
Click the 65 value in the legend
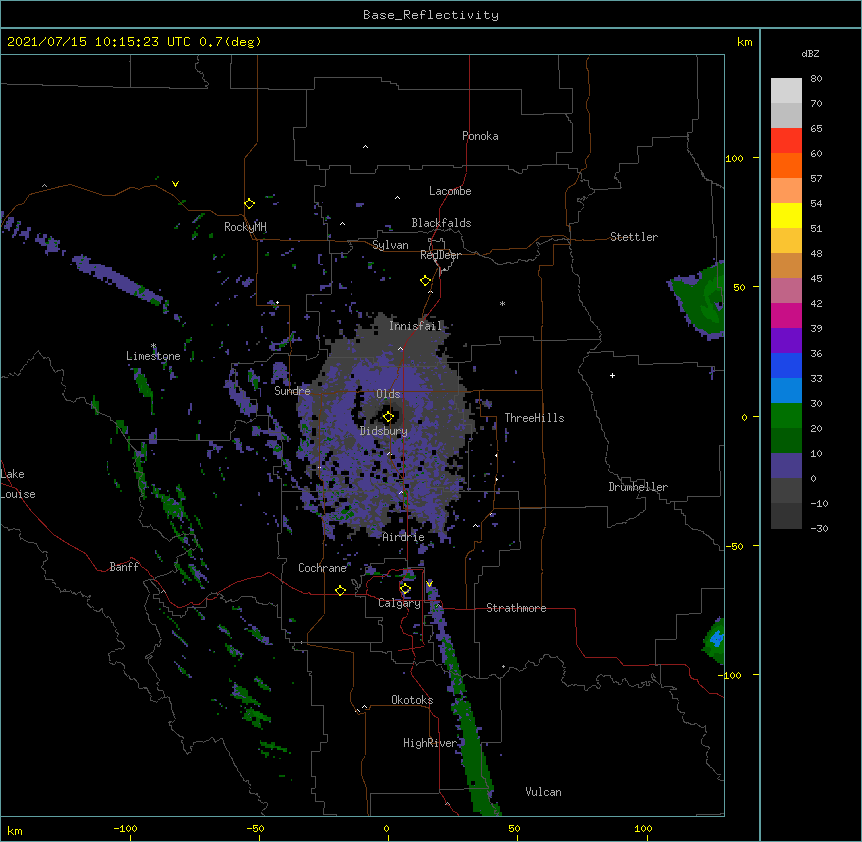(816, 129)
